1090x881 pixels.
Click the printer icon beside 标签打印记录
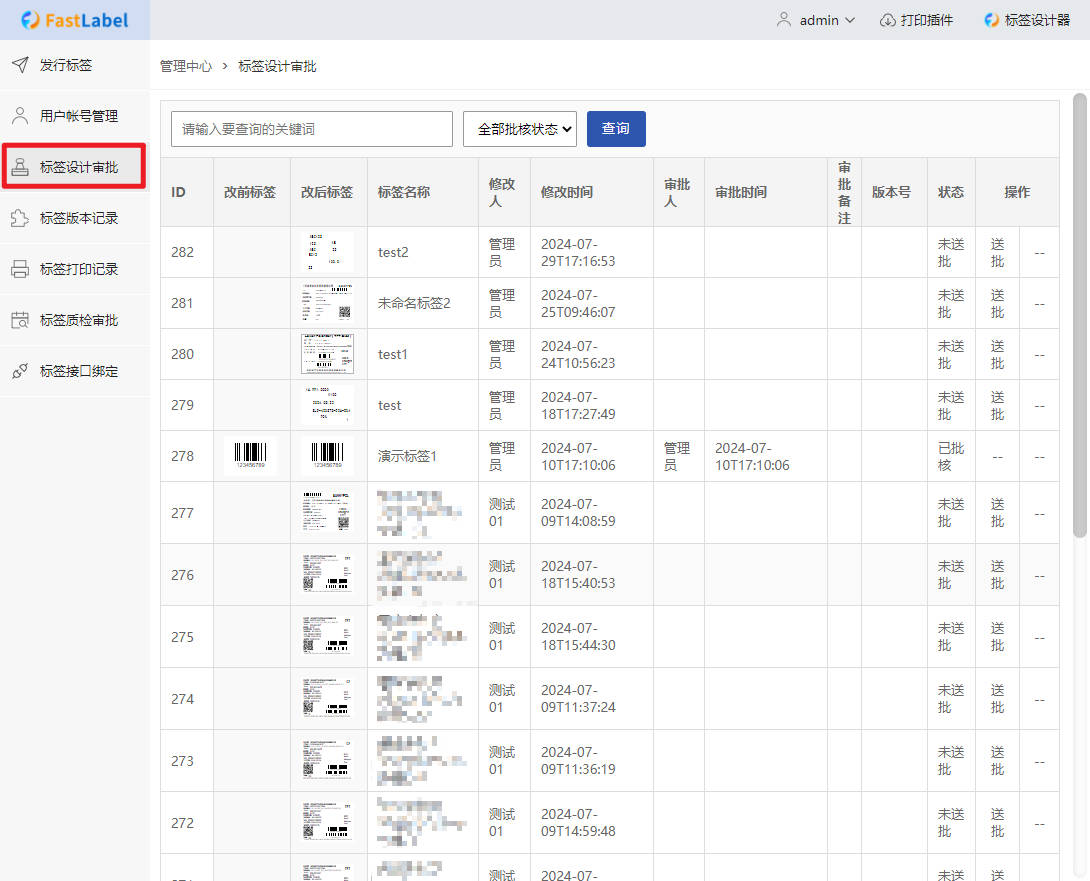[20, 269]
